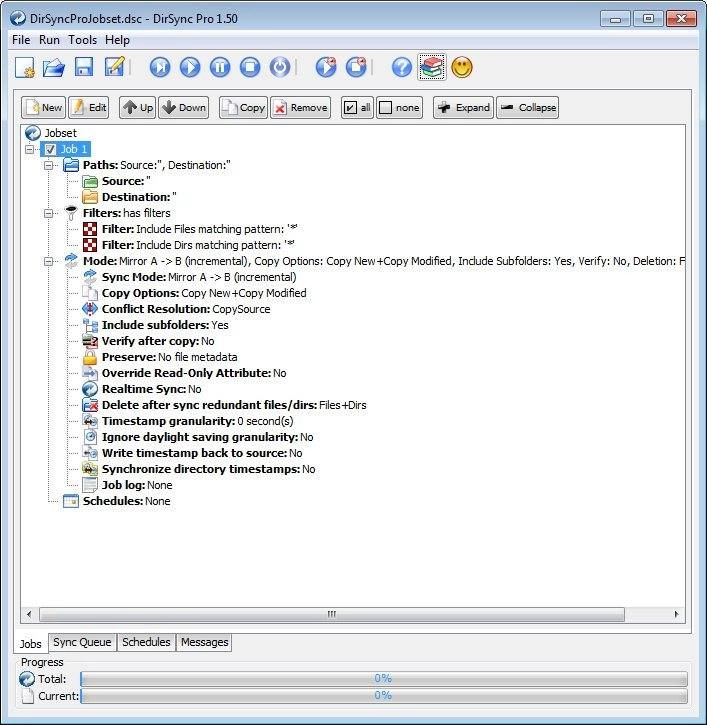This screenshot has height=725, width=707.
Task: Click the play icon with red badge
Action: point(326,68)
